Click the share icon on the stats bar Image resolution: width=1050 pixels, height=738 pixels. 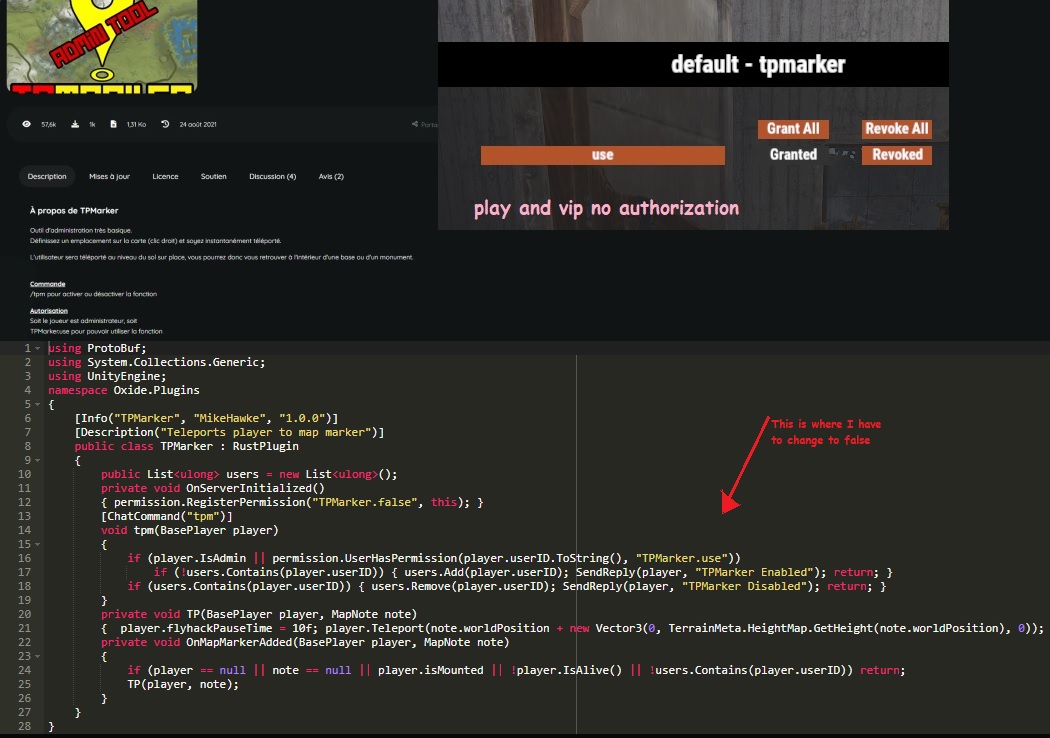click(415, 125)
